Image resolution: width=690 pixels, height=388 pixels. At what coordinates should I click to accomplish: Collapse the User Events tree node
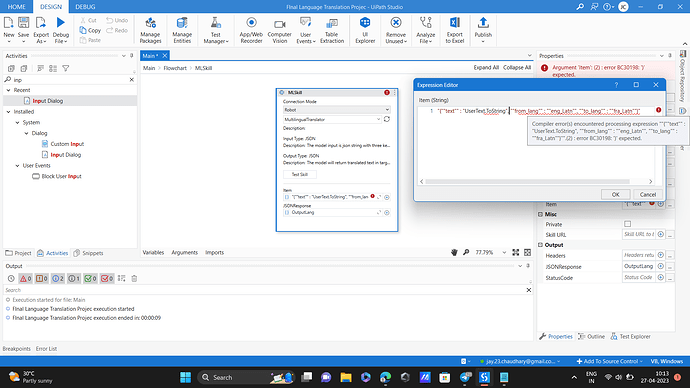point(17,165)
